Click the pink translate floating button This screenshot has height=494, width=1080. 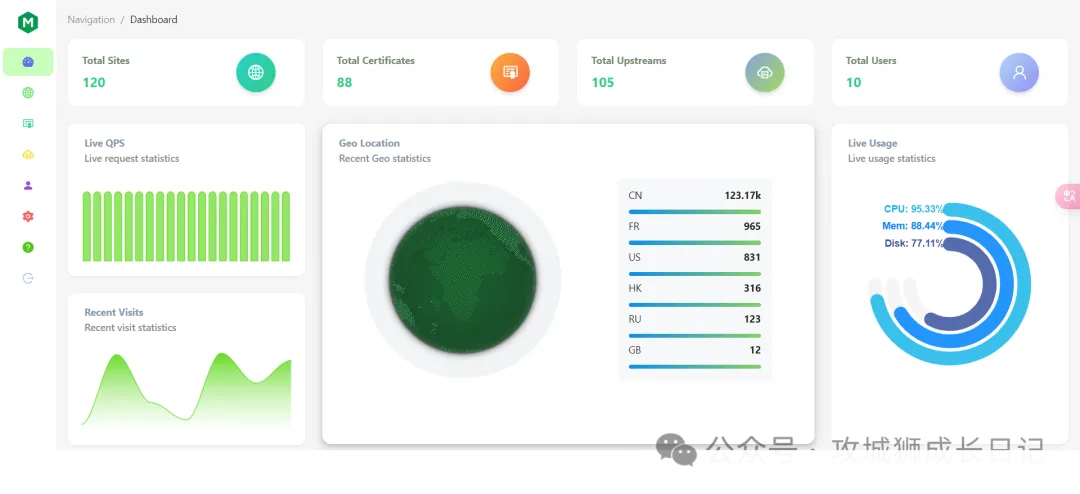[x=1068, y=197]
